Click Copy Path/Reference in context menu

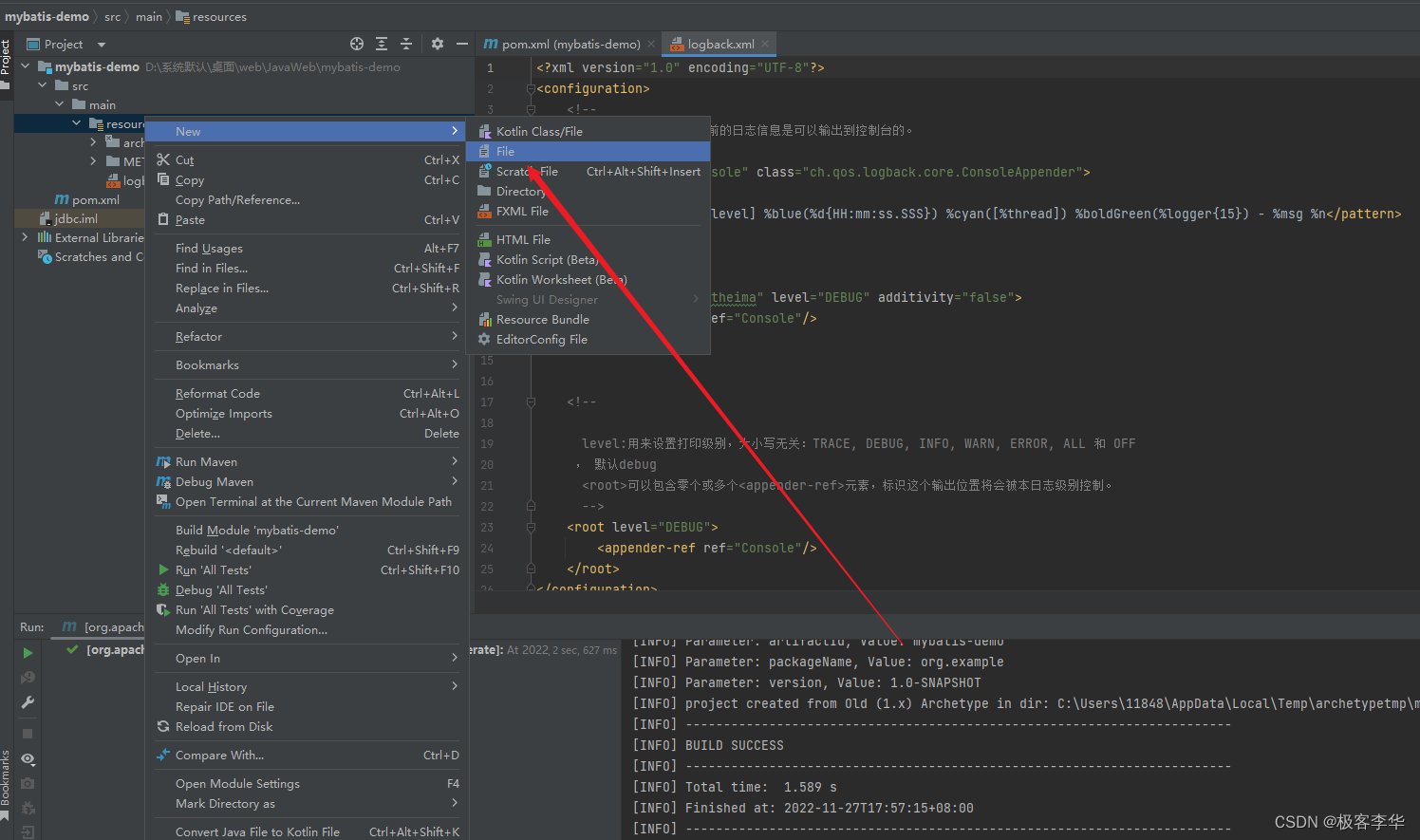[237, 199]
